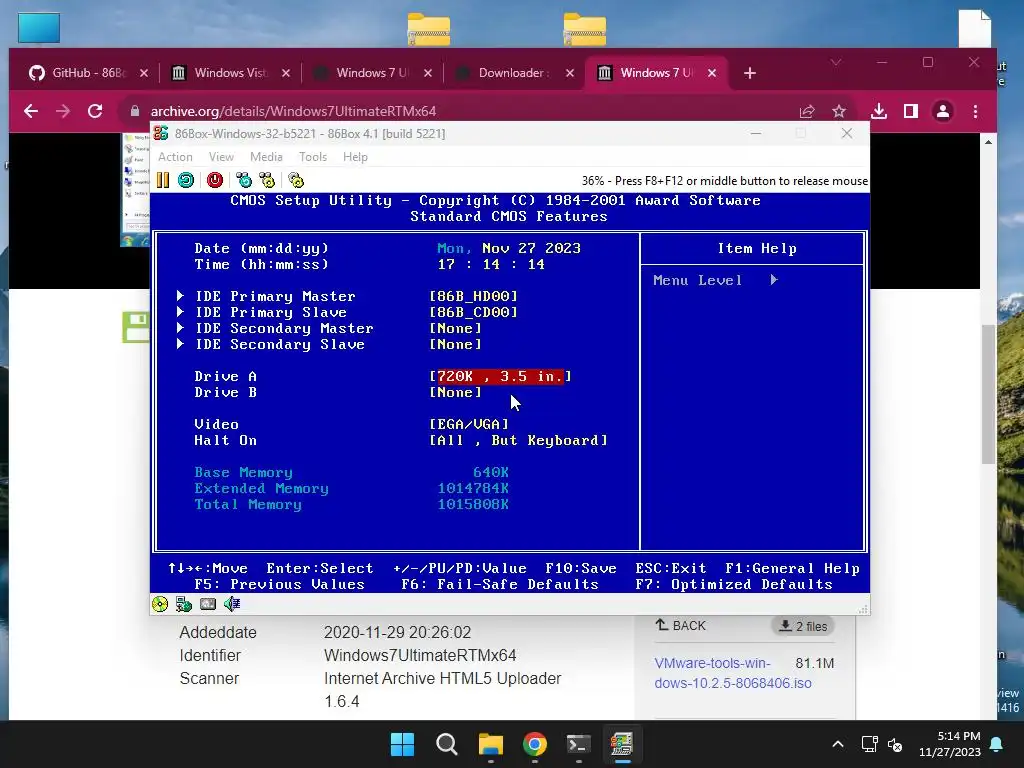Click the Extended Memory value 1014784K

tap(473, 488)
